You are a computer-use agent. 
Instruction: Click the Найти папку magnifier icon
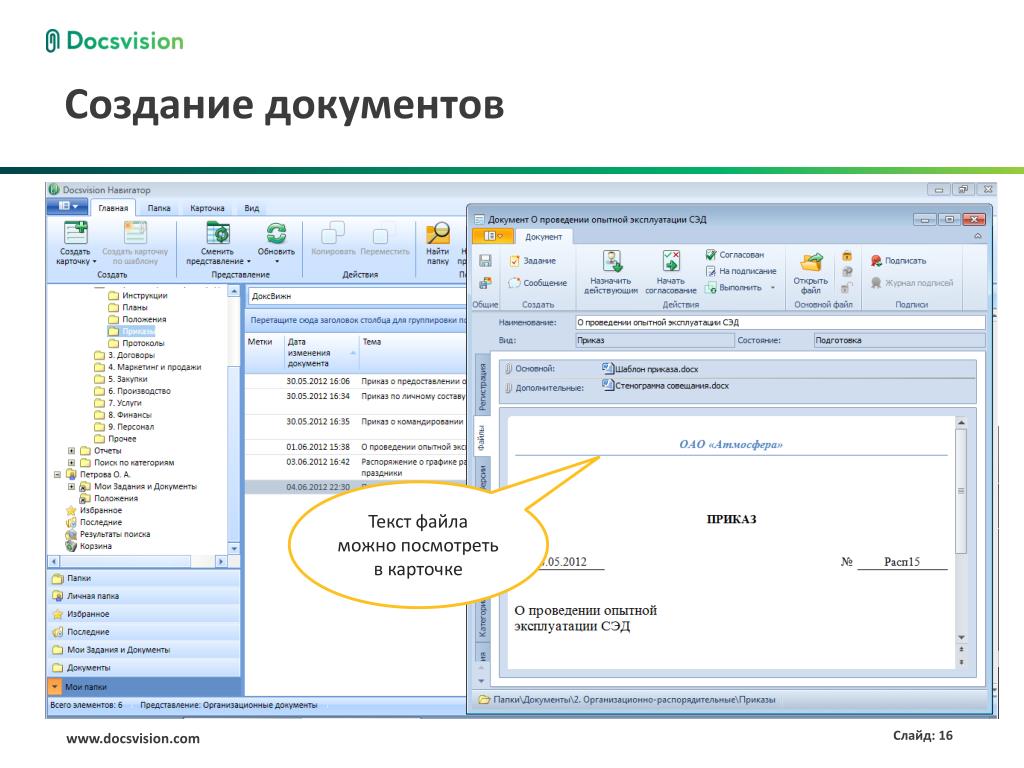click(438, 233)
